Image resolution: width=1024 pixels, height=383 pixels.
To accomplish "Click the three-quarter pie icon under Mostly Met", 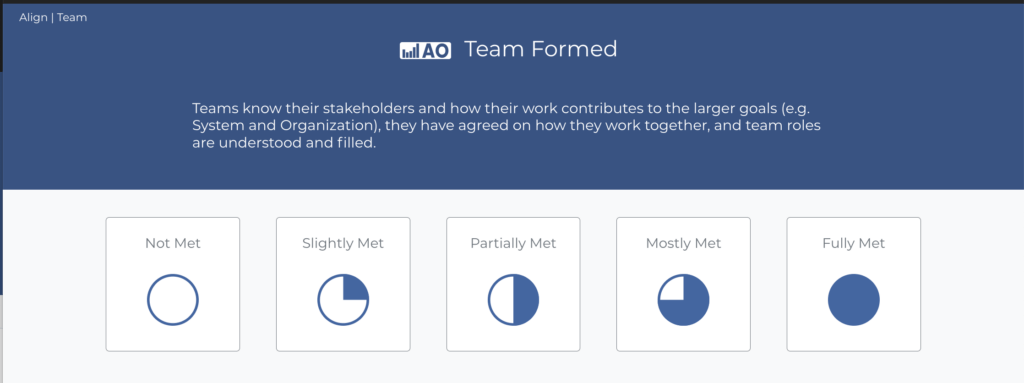I will [684, 300].
